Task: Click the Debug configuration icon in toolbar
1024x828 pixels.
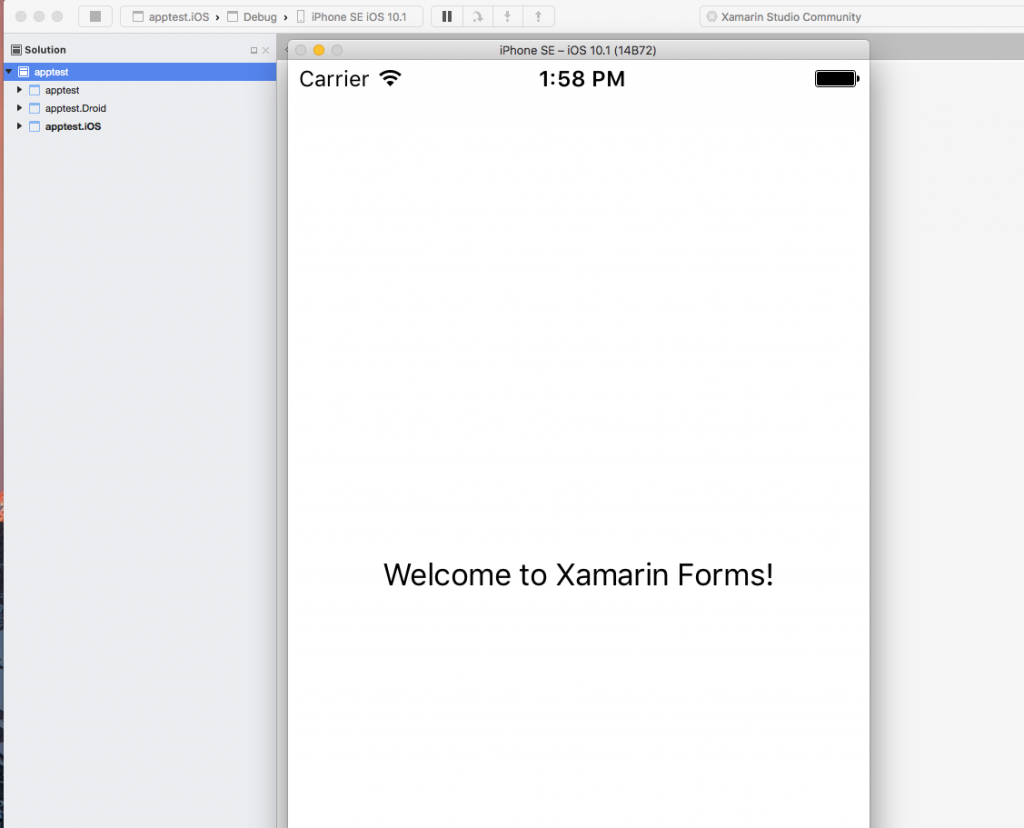Action: [x=232, y=17]
